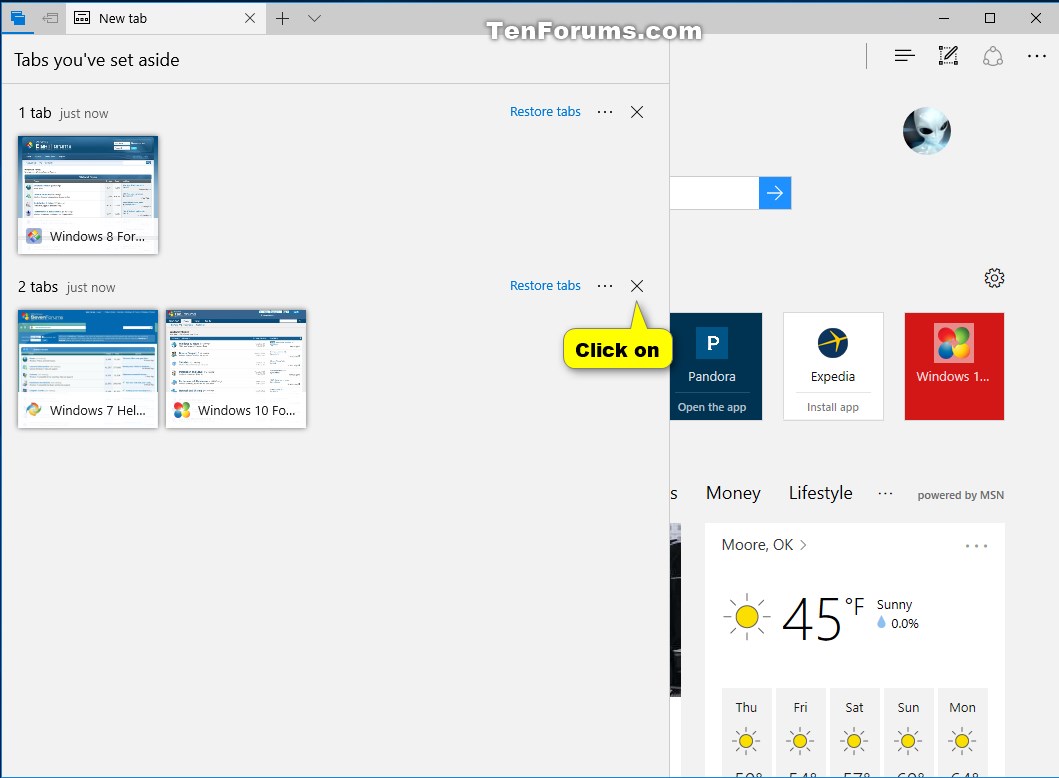1059x778 pixels.
Task: Remove the 1 tab group with X
Action: (x=637, y=112)
